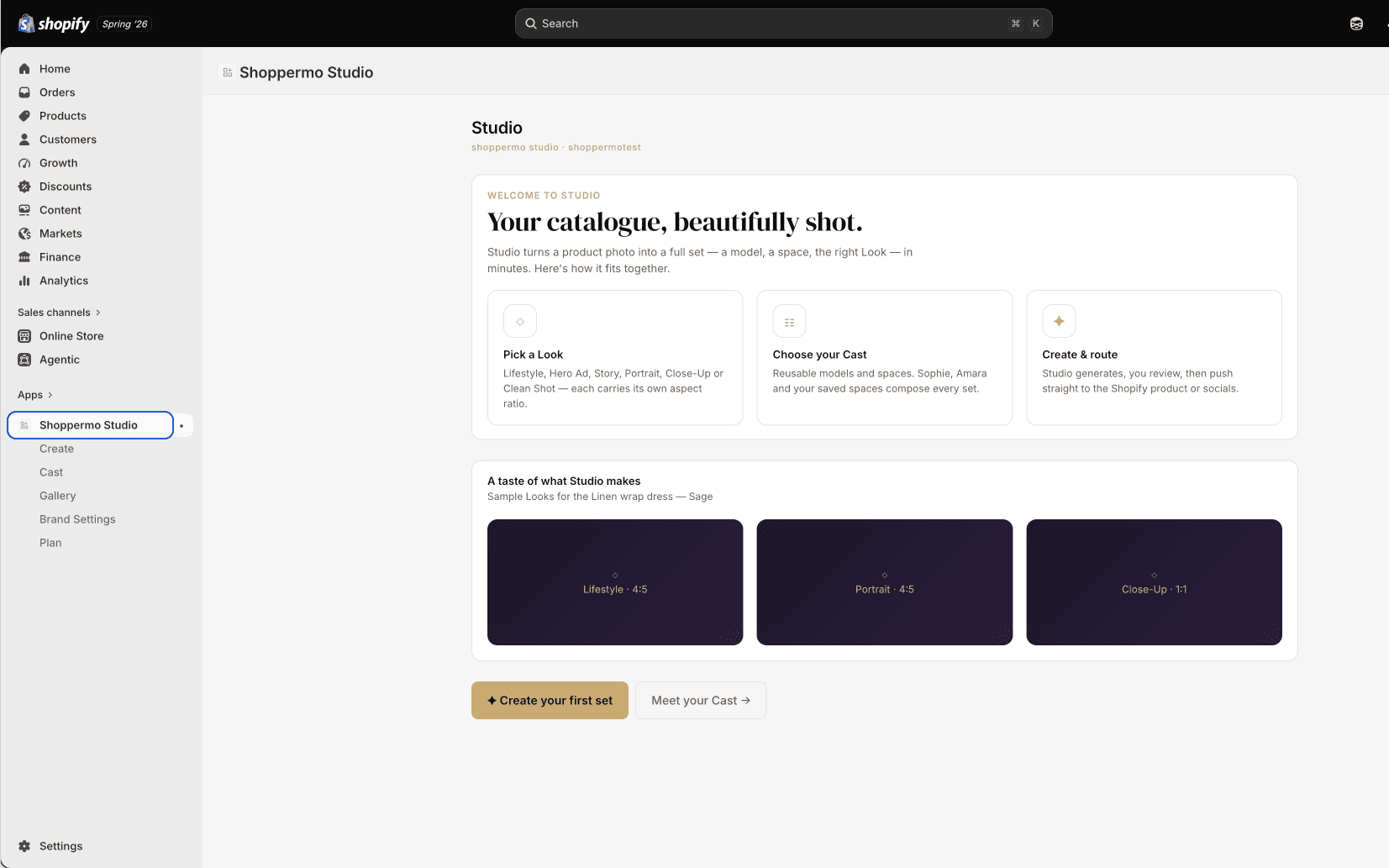Click the Markets globe icon
Viewport: 1389px width, 868px height.
click(x=24, y=234)
